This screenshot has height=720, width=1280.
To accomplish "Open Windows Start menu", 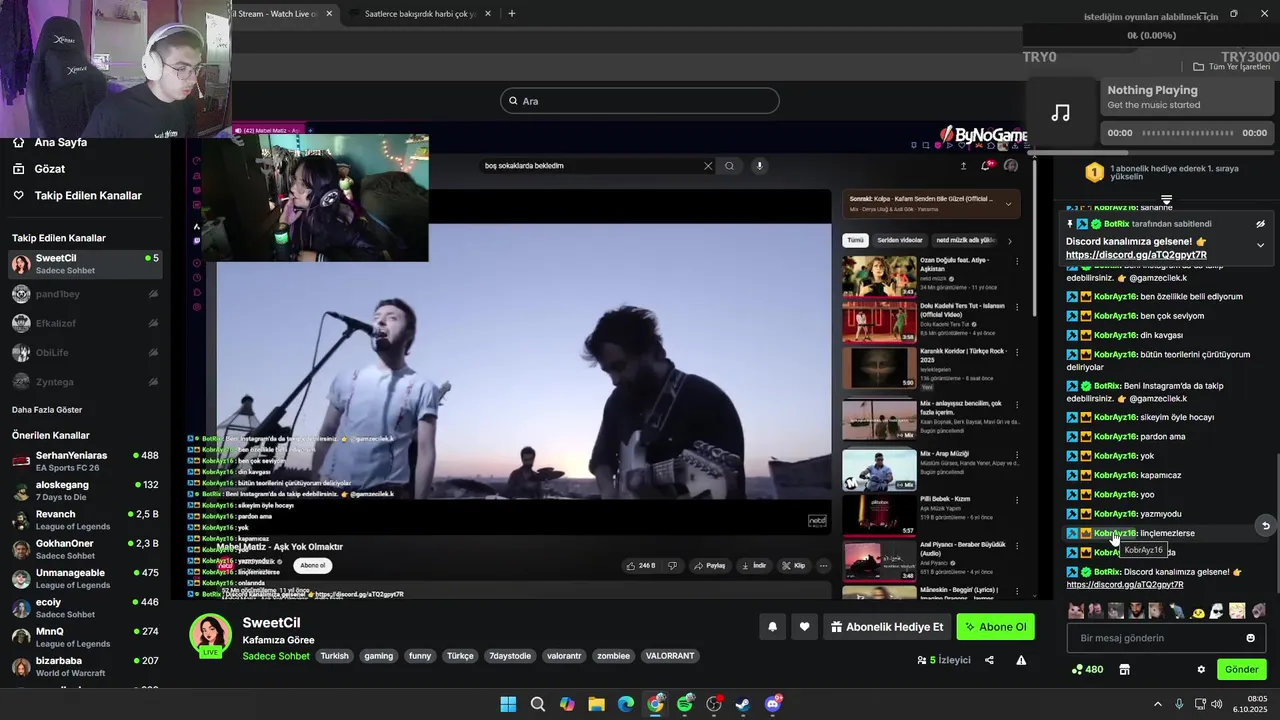I will tap(508, 704).
